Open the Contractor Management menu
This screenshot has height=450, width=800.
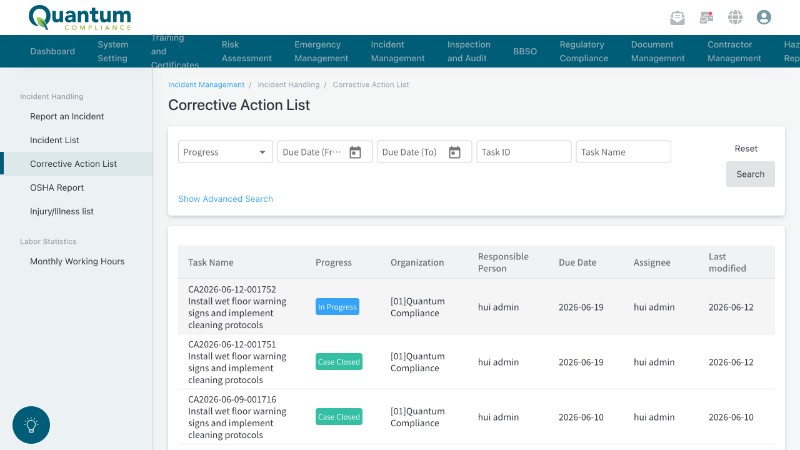[734, 52]
